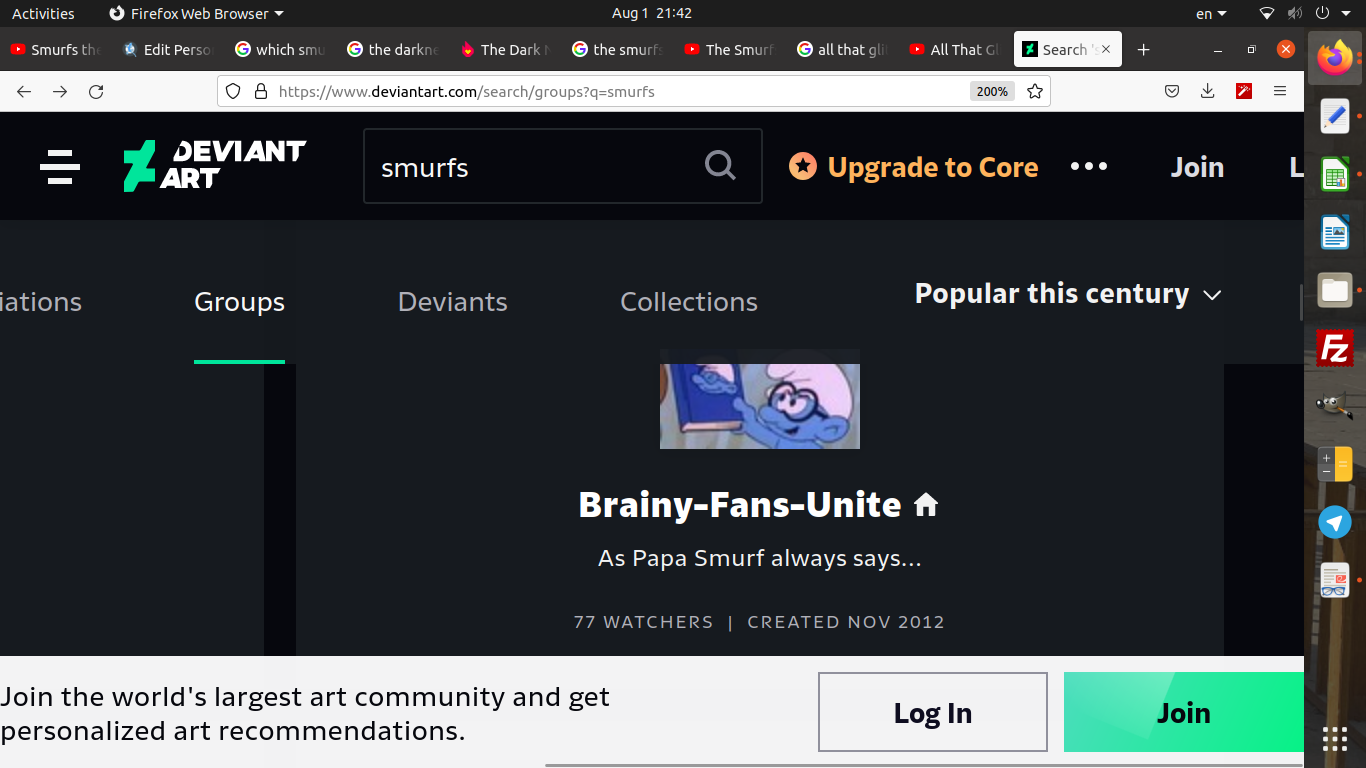This screenshot has width=1366, height=768.
Task: Switch to the Collections tab
Action: [689, 302]
